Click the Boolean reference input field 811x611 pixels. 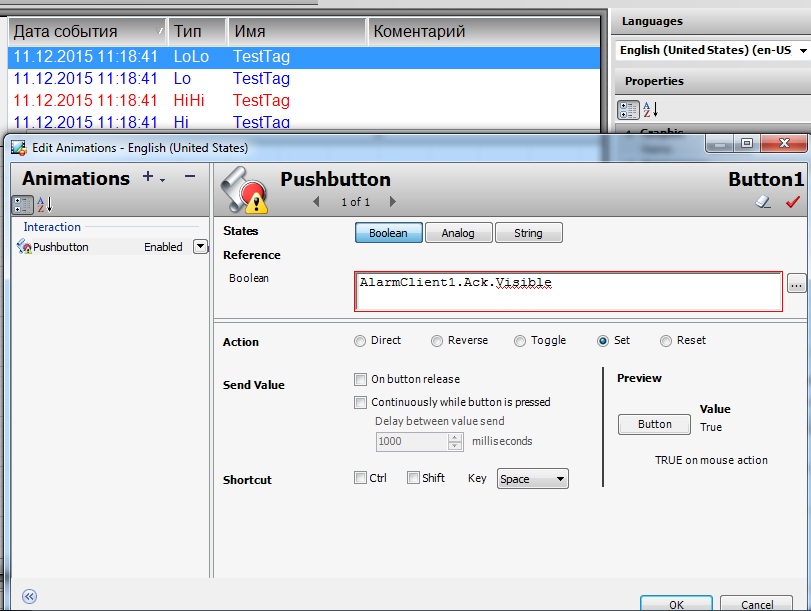point(568,291)
